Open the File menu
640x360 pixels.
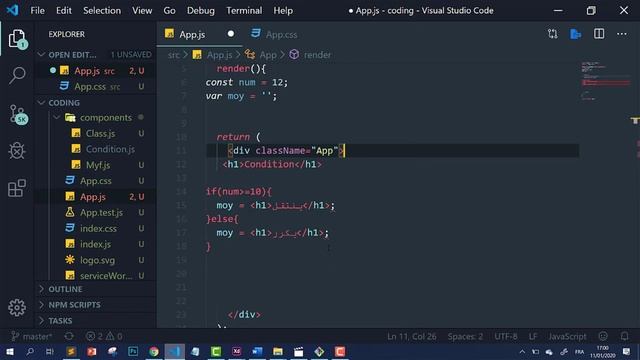click(38, 11)
